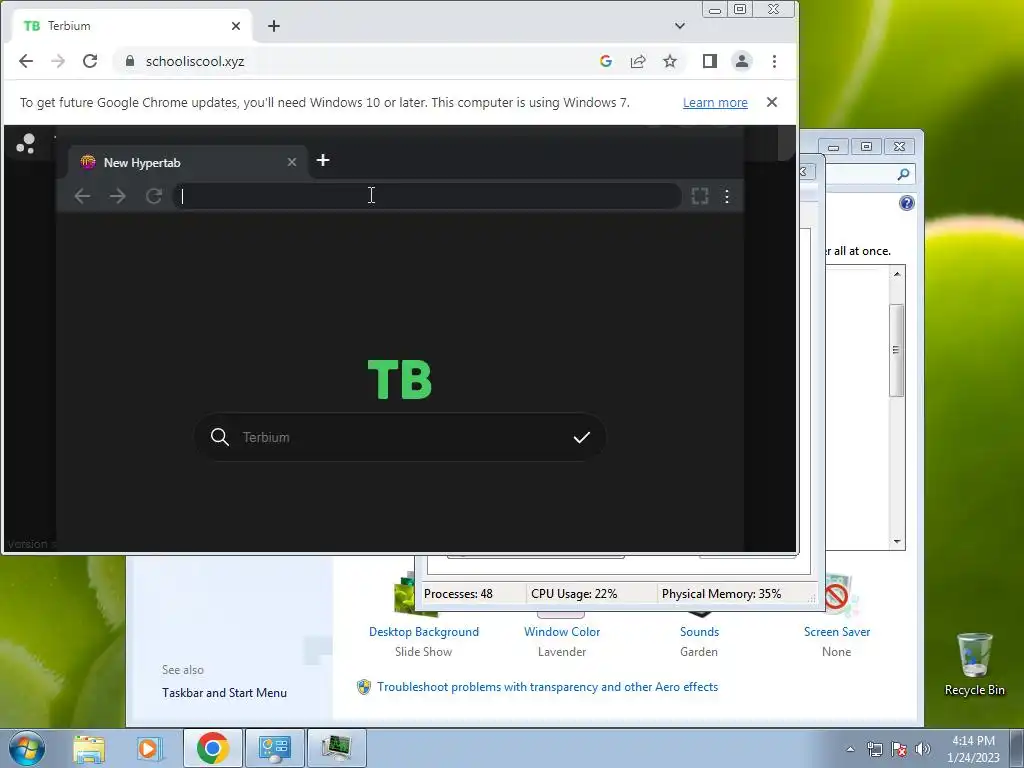The height and width of the screenshot is (768, 1024).
Task: Reload the schooliscool.xyz page in Chrome
Action: point(90,61)
